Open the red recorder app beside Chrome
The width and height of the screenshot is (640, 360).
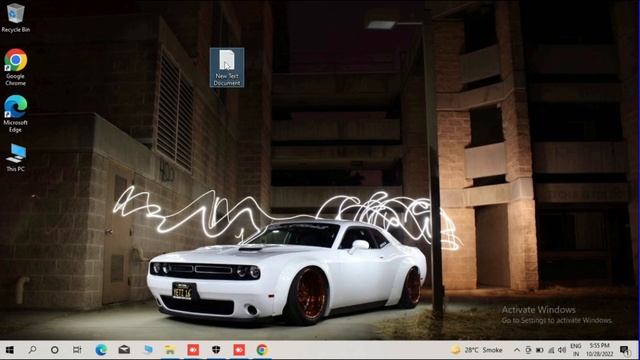click(239, 350)
